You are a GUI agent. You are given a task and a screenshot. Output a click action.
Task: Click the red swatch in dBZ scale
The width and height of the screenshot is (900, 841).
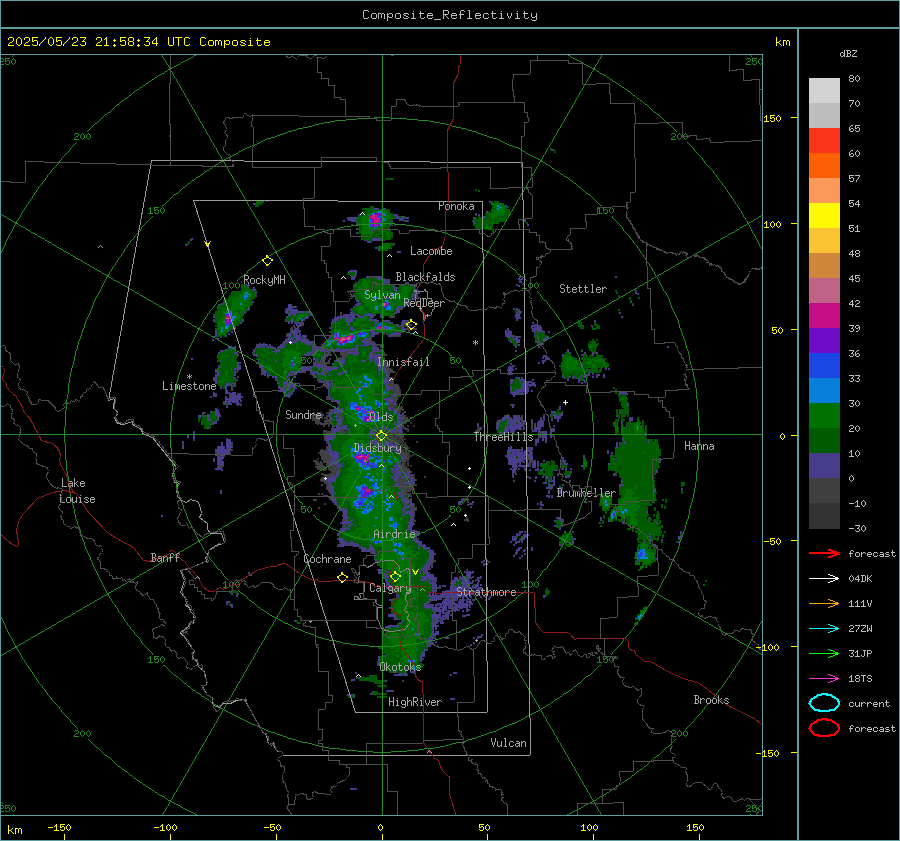(x=824, y=141)
